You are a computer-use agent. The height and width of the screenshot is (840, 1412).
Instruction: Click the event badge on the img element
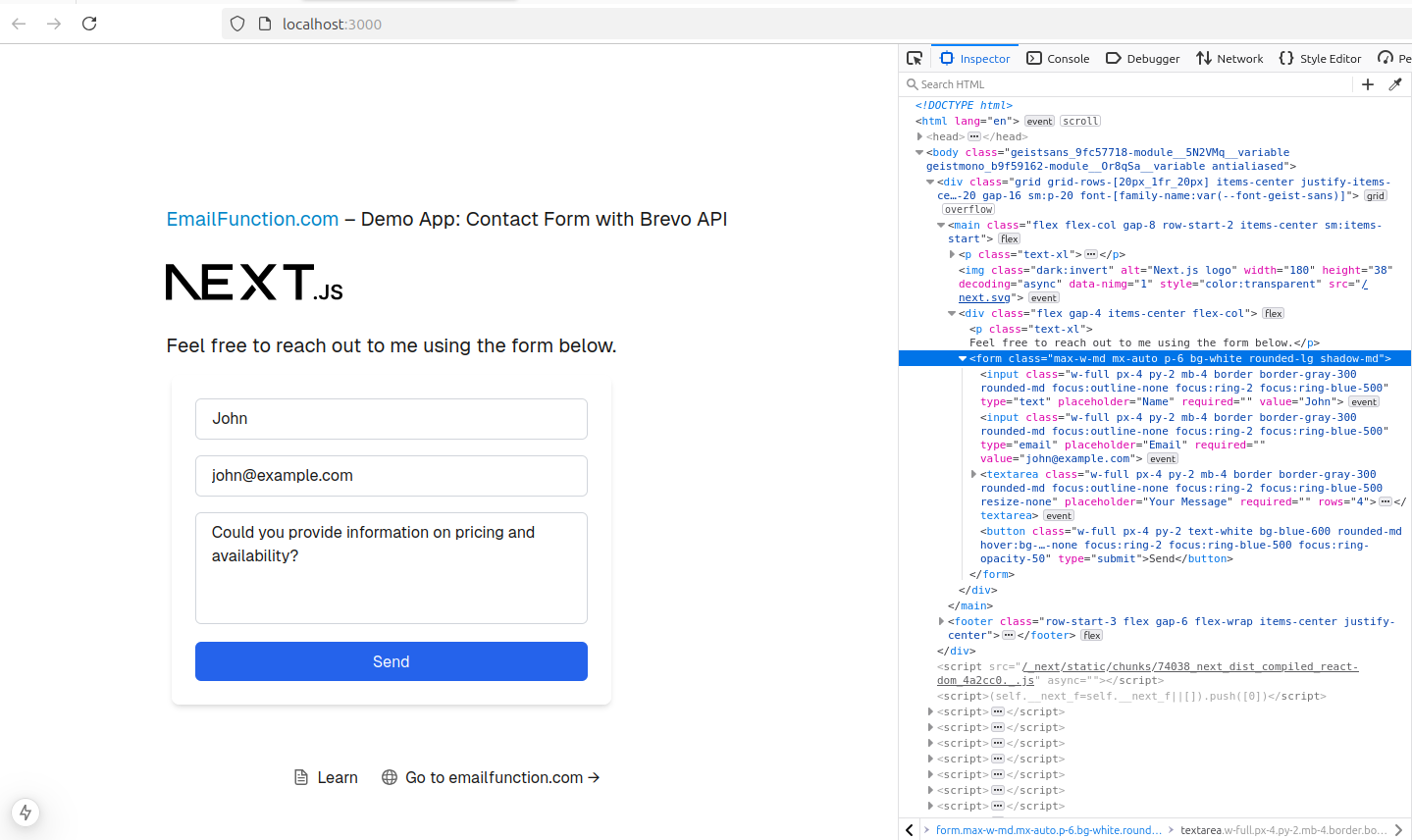tap(1043, 297)
